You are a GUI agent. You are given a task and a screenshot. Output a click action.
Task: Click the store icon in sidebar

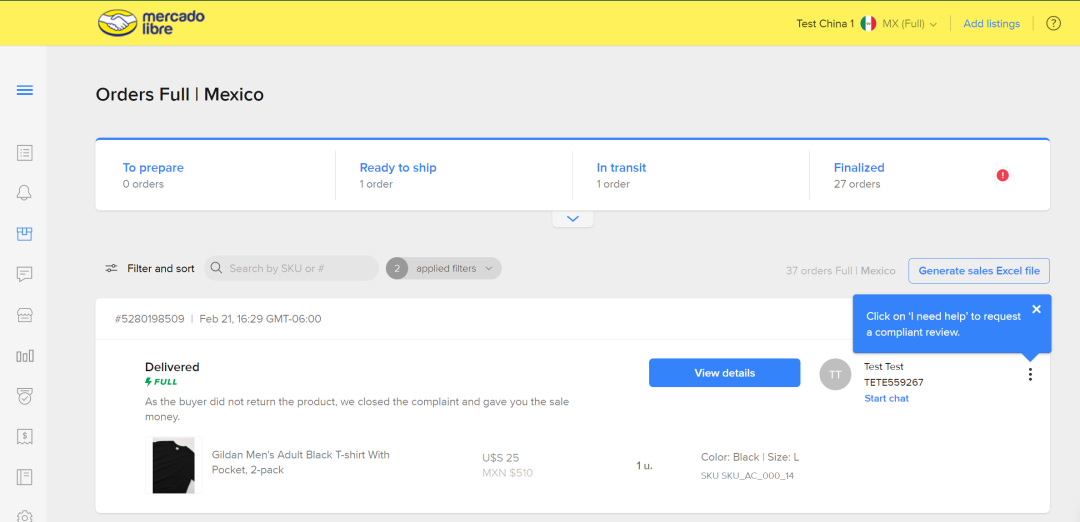point(25,315)
